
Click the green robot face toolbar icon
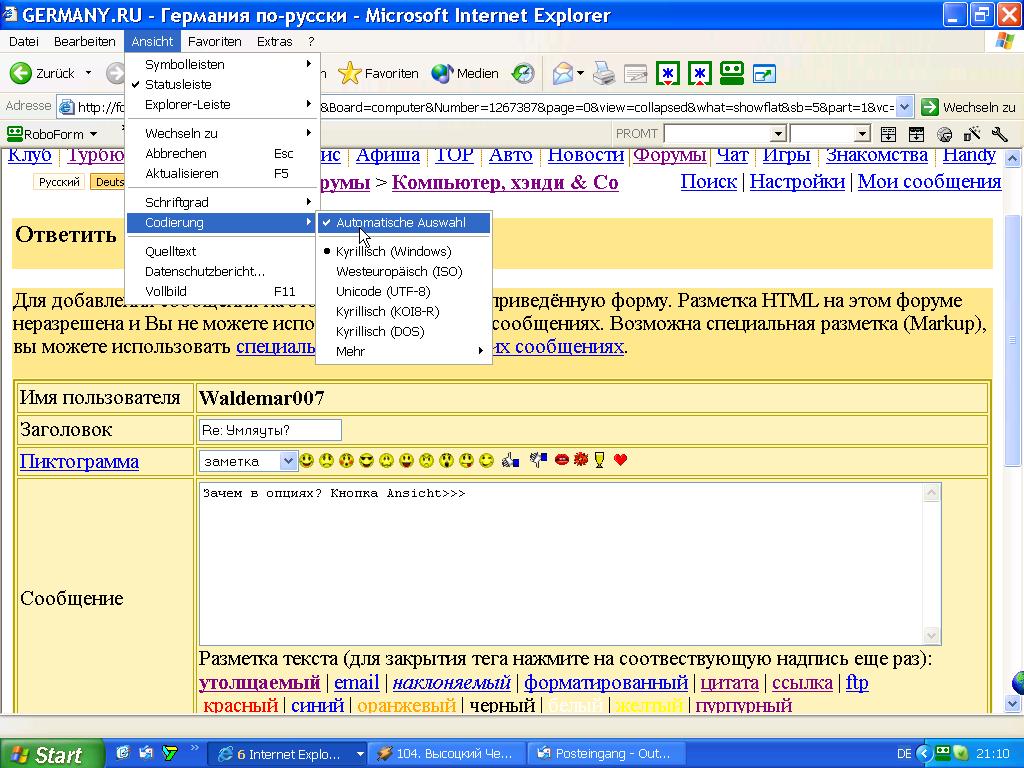coord(732,73)
